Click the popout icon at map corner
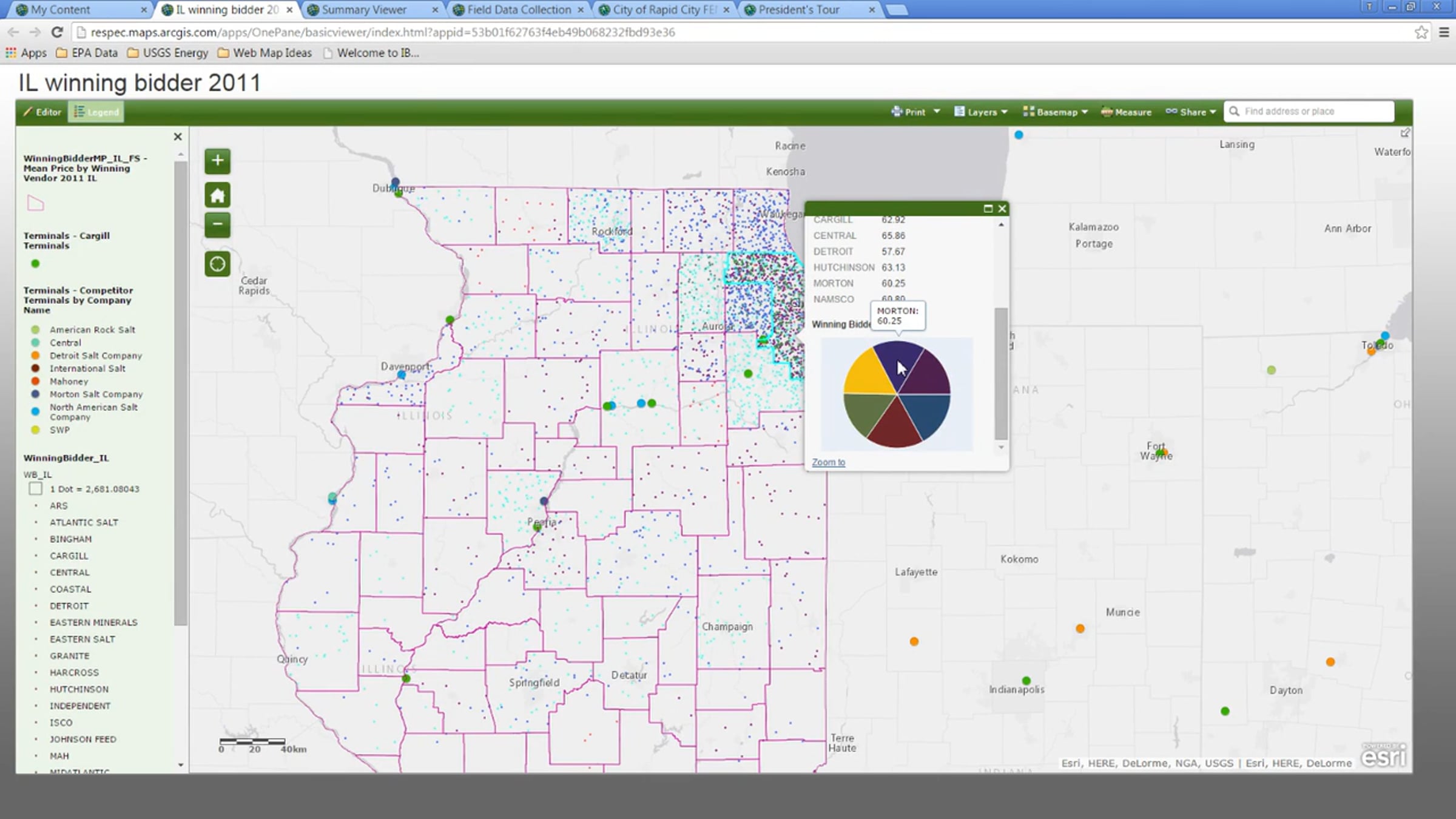The height and width of the screenshot is (819, 1456). pyautogui.click(x=1405, y=133)
